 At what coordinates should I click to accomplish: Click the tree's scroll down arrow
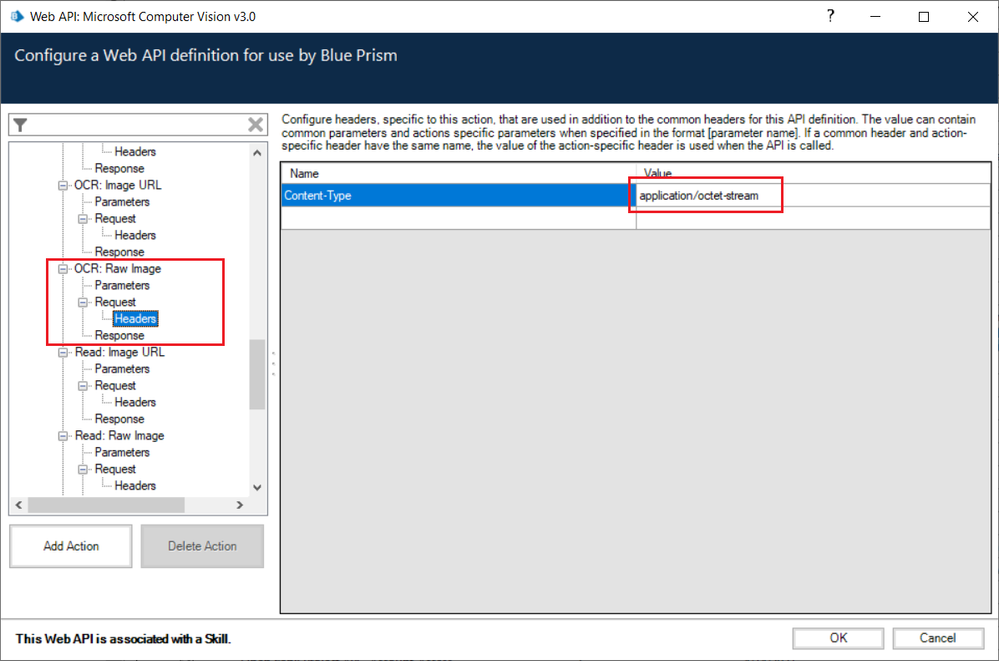tap(257, 488)
